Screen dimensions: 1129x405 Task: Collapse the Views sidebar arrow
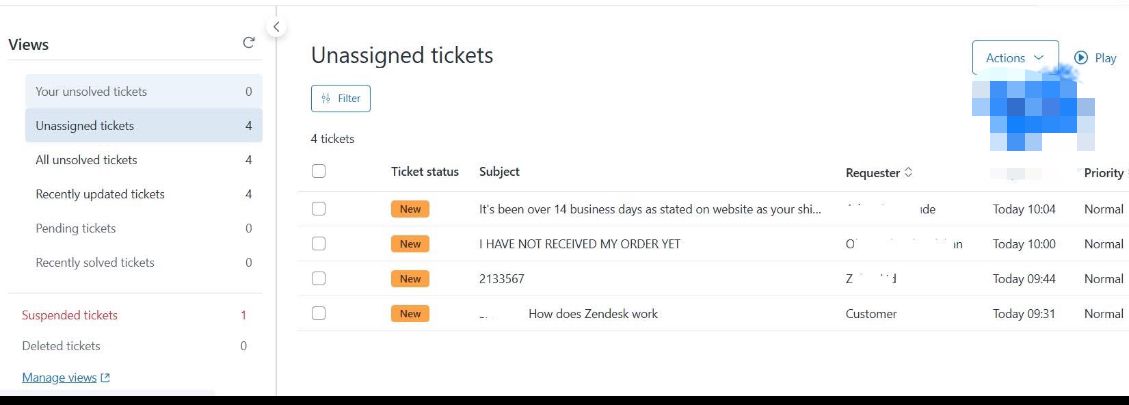(x=276, y=27)
